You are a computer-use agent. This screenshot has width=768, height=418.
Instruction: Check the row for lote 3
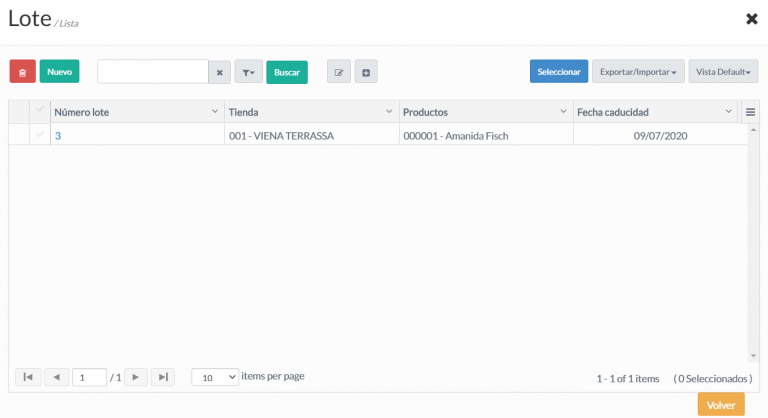[40, 134]
